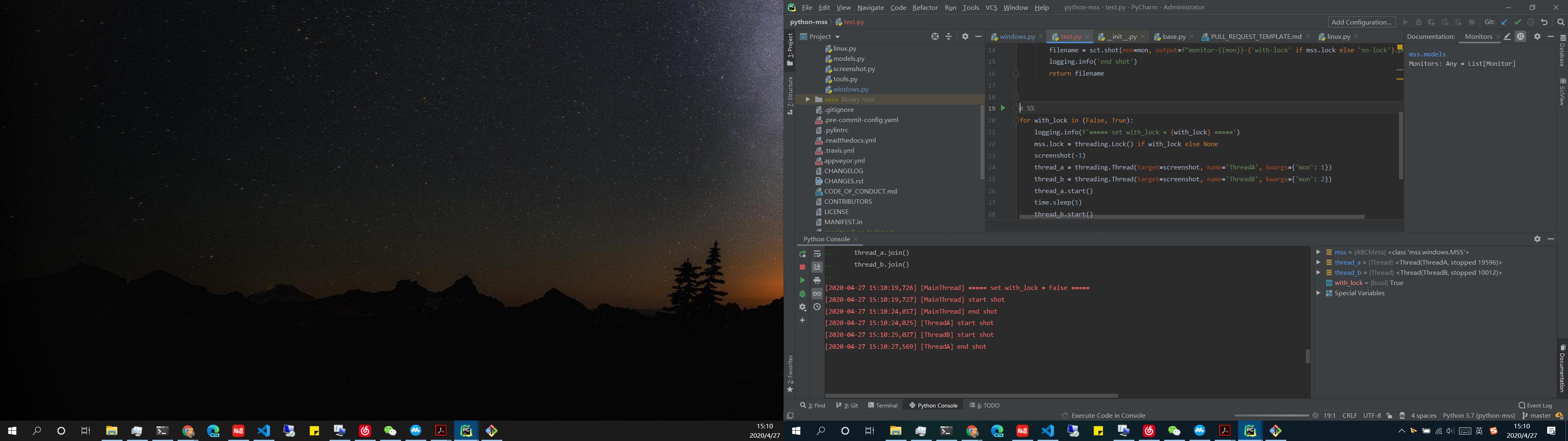The image size is (1568, 441).
Task: Open the console Browse History clock icon
Action: (x=817, y=307)
